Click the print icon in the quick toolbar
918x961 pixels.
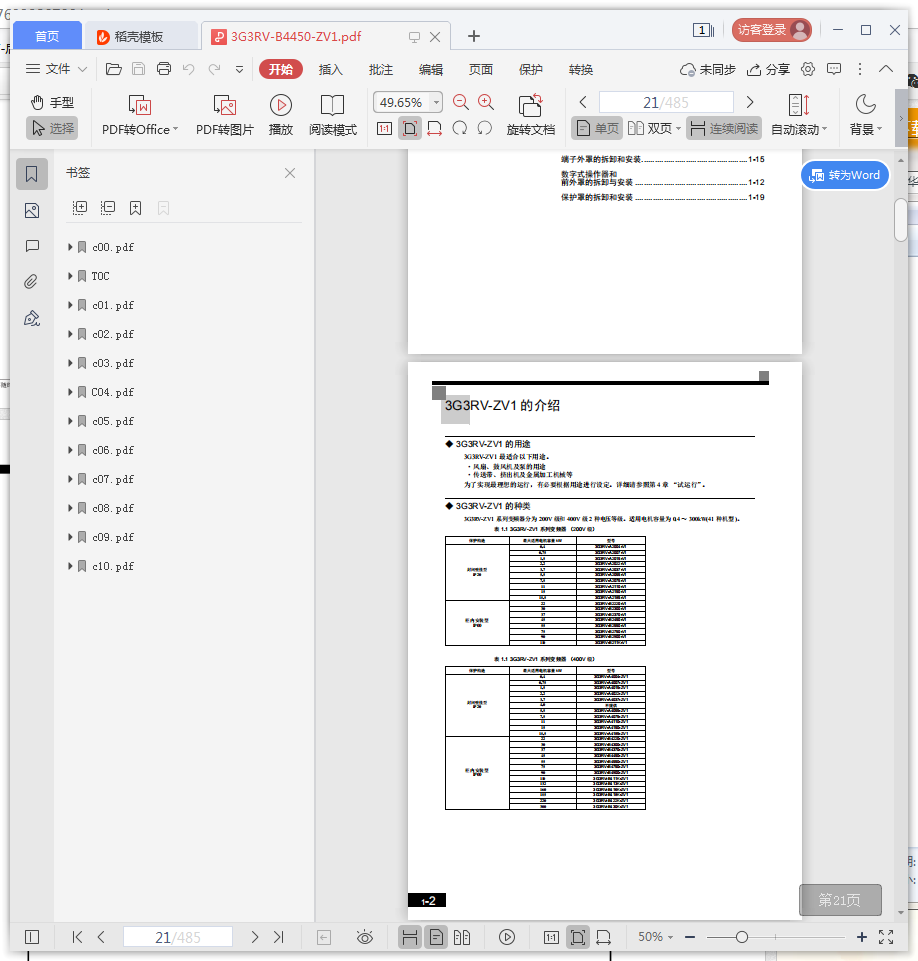pos(164,69)
